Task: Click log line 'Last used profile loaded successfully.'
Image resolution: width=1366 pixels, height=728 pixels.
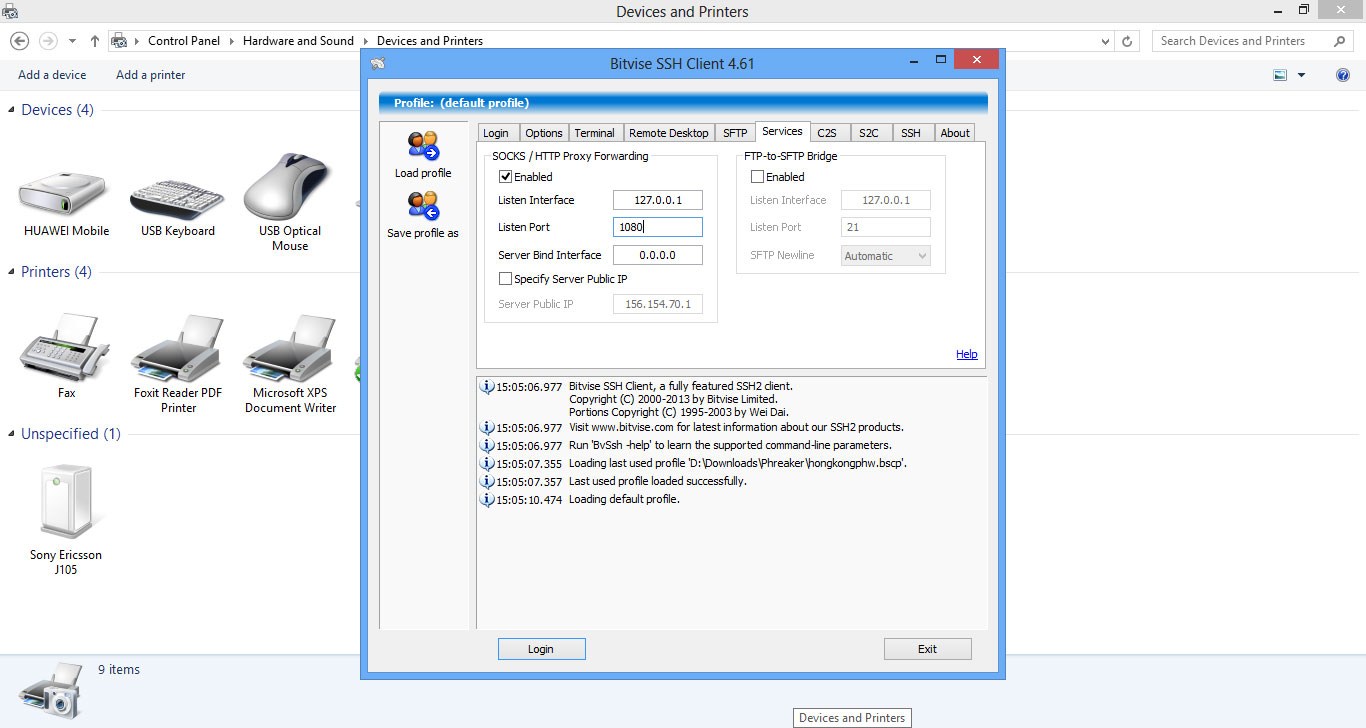Action: 658,481
